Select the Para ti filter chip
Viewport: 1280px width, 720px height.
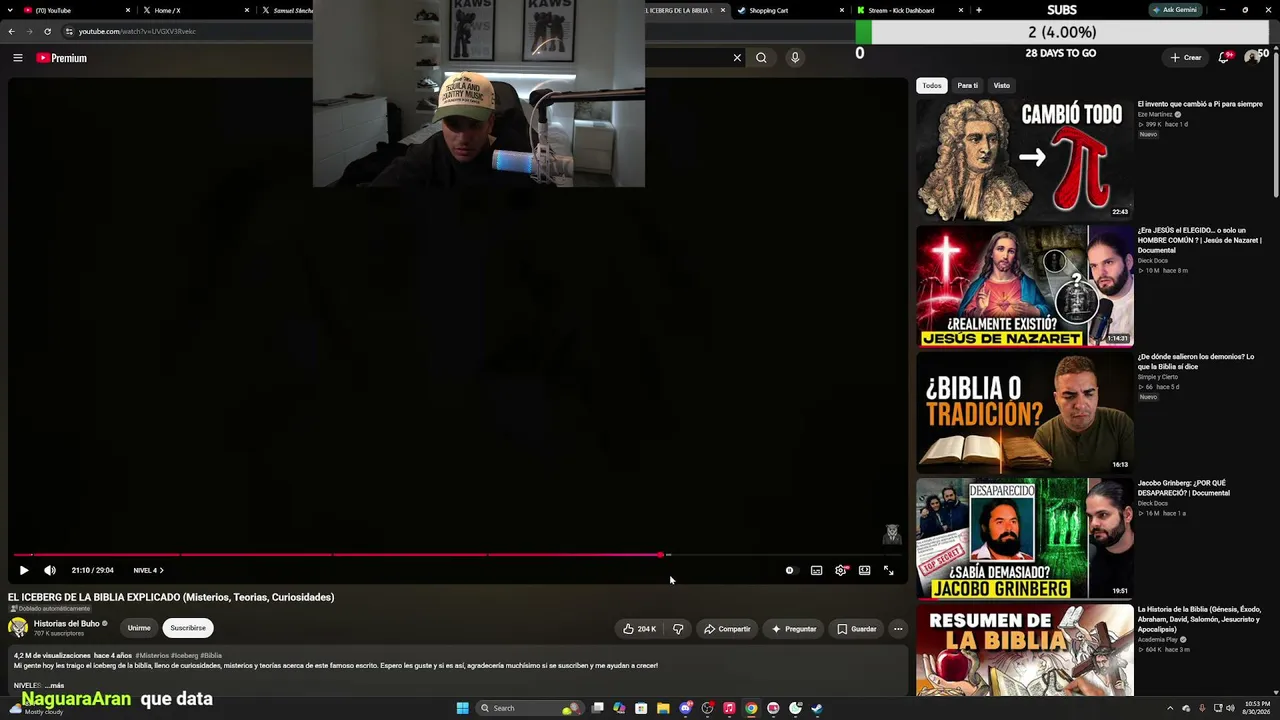[x=968, y=85]
